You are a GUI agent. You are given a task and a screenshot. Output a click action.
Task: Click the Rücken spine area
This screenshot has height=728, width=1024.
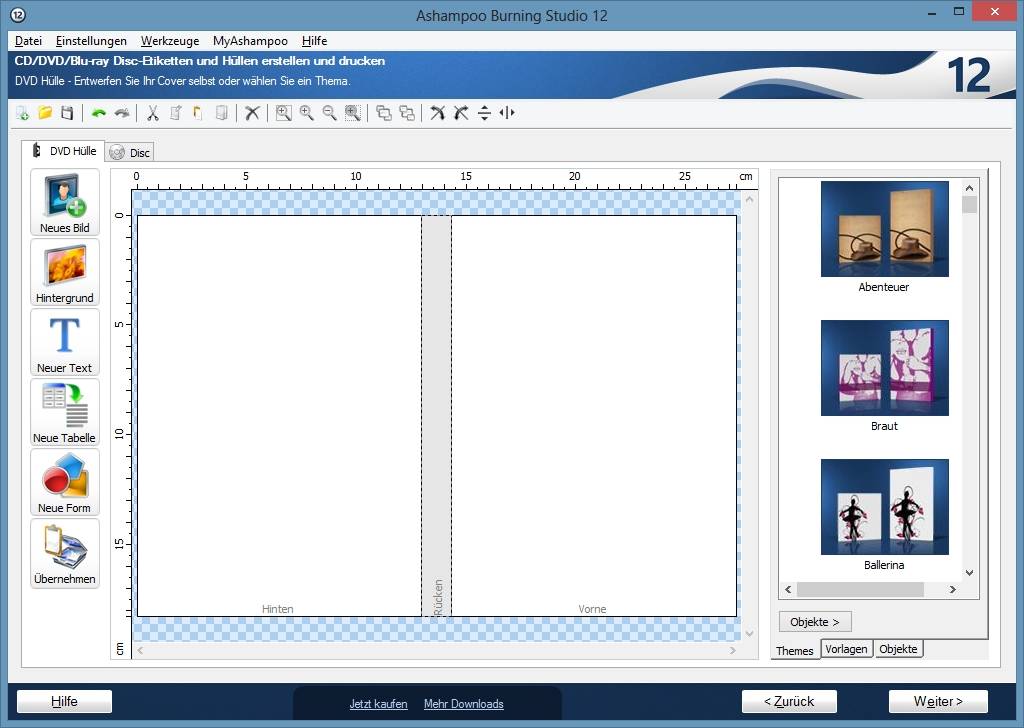436,416
